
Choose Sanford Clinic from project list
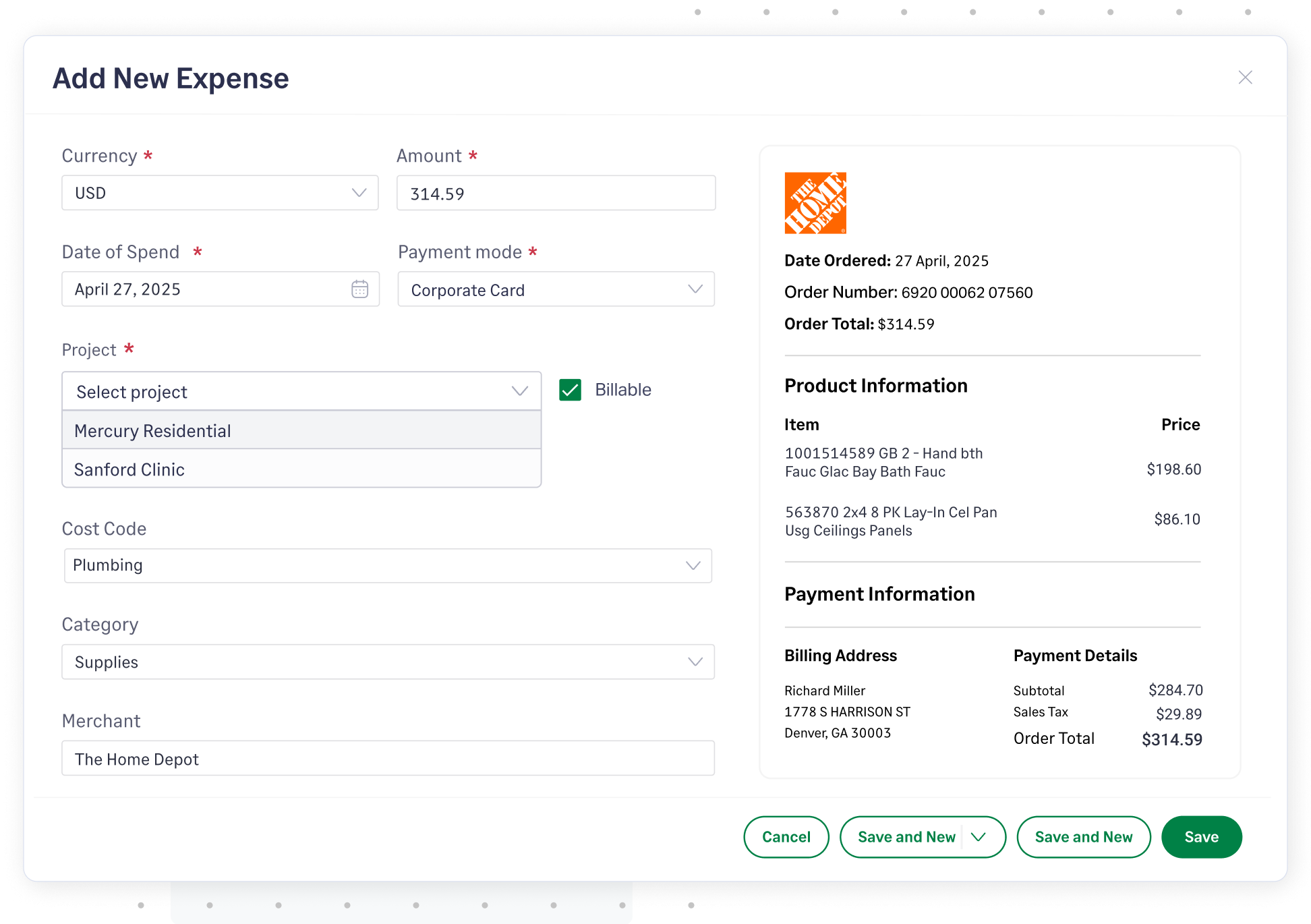pyautogui.click(x=301, y=469)
